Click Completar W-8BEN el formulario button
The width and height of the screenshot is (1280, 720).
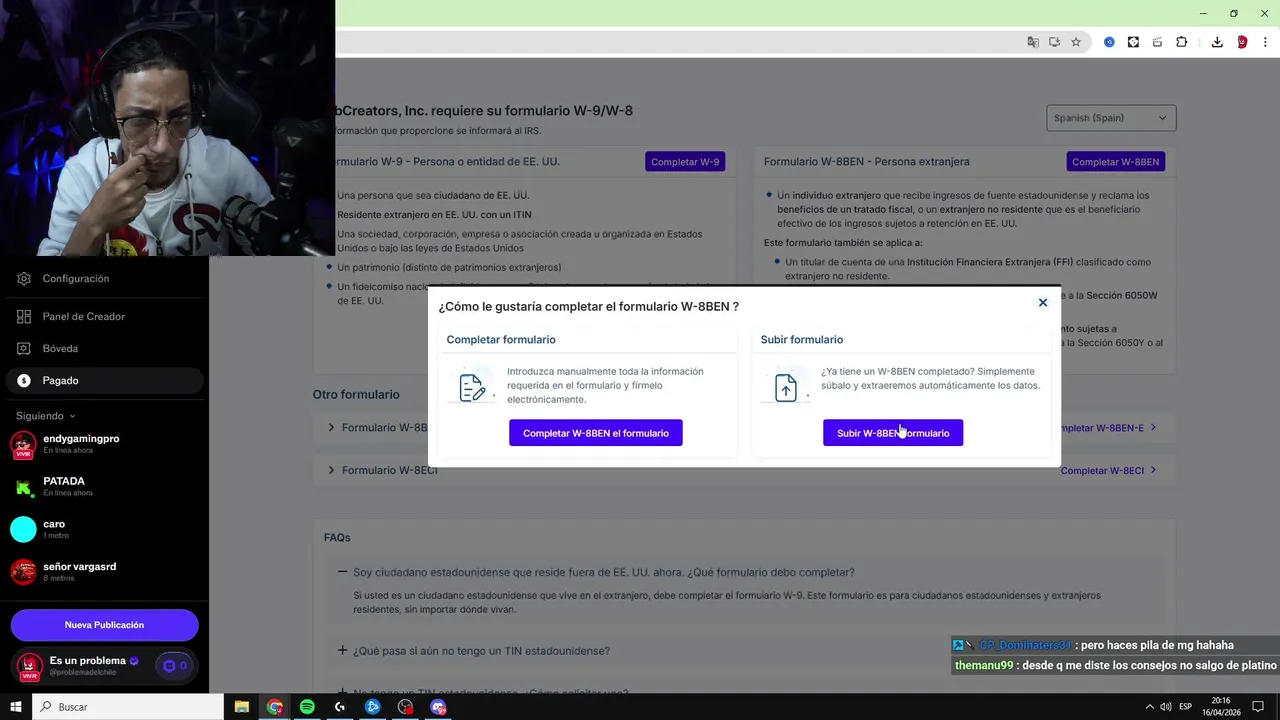596,433
